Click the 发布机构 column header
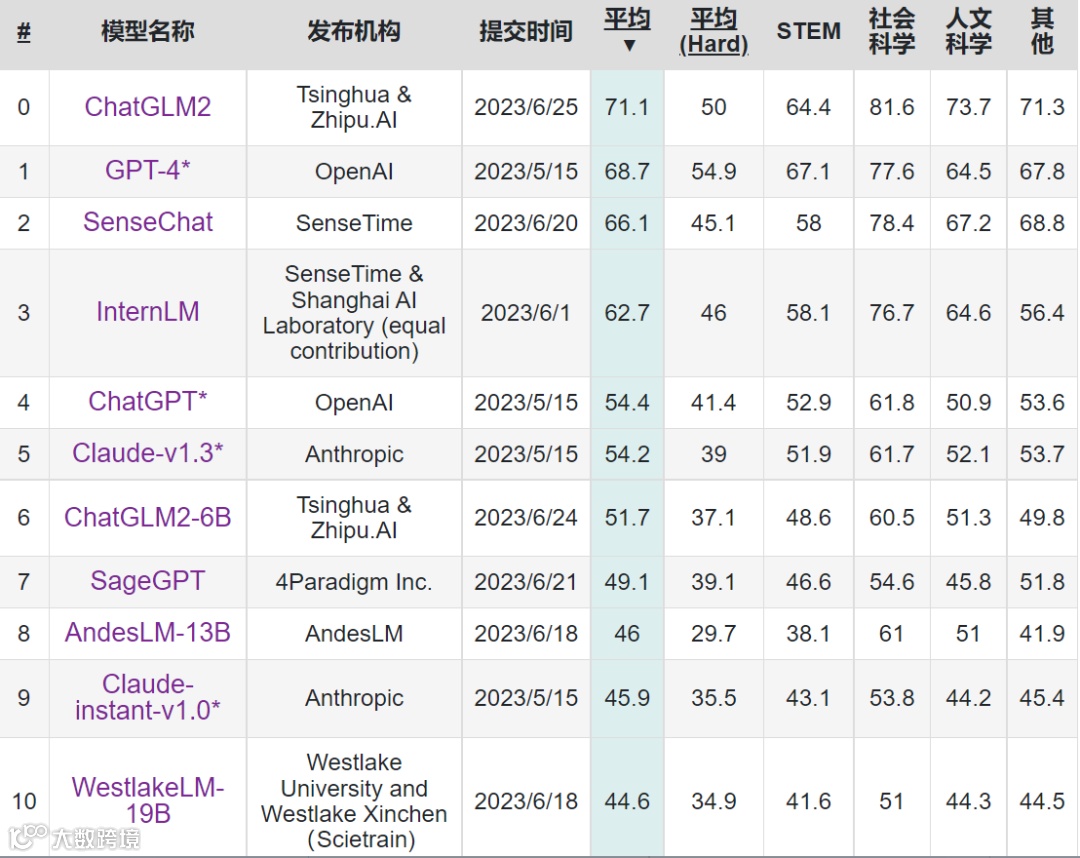This screenshot has width=1080, height=858. [x=354, y=32]
